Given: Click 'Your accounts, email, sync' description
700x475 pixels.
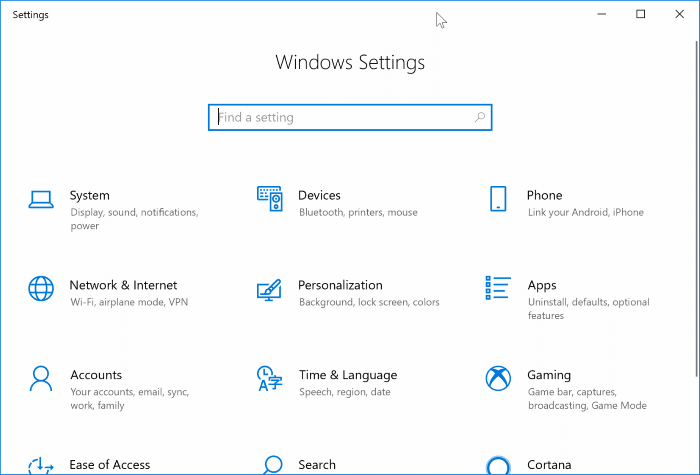Looking at the screenshot, I should click(129, 398).
